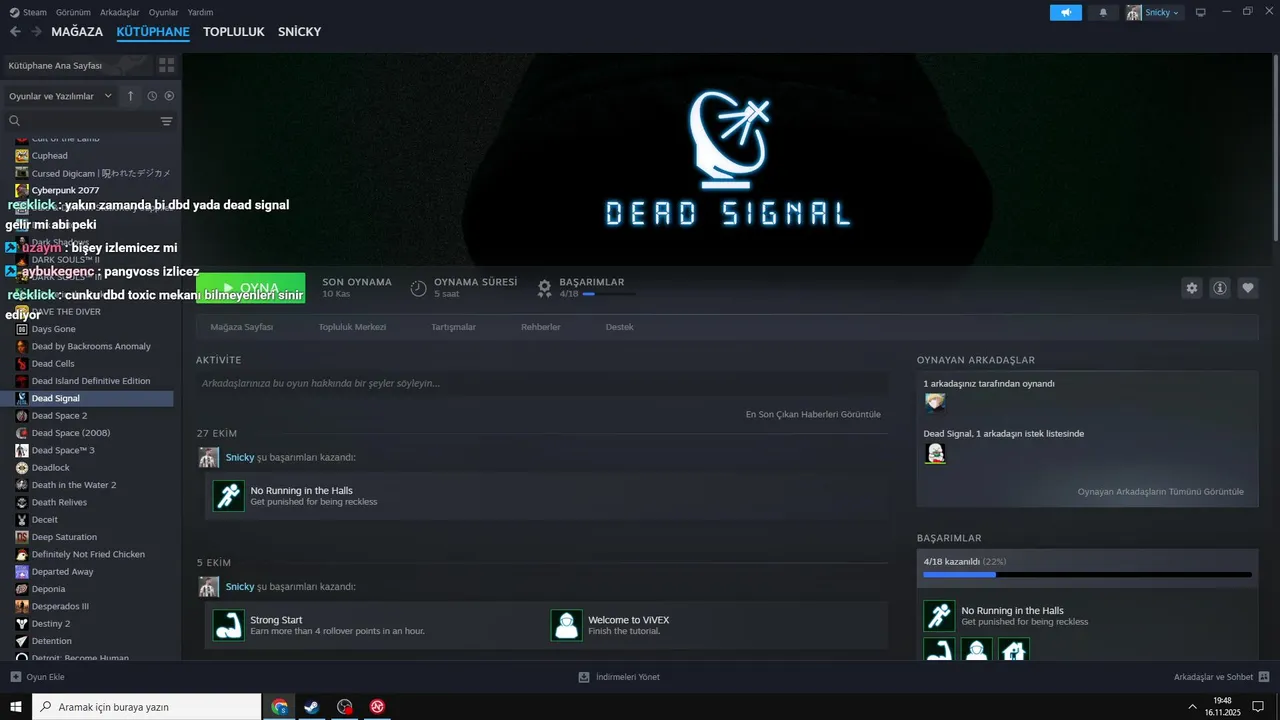Open the Arkadaşlar menu
Viewport: 1280px width, 720px height.
[120, 12]
